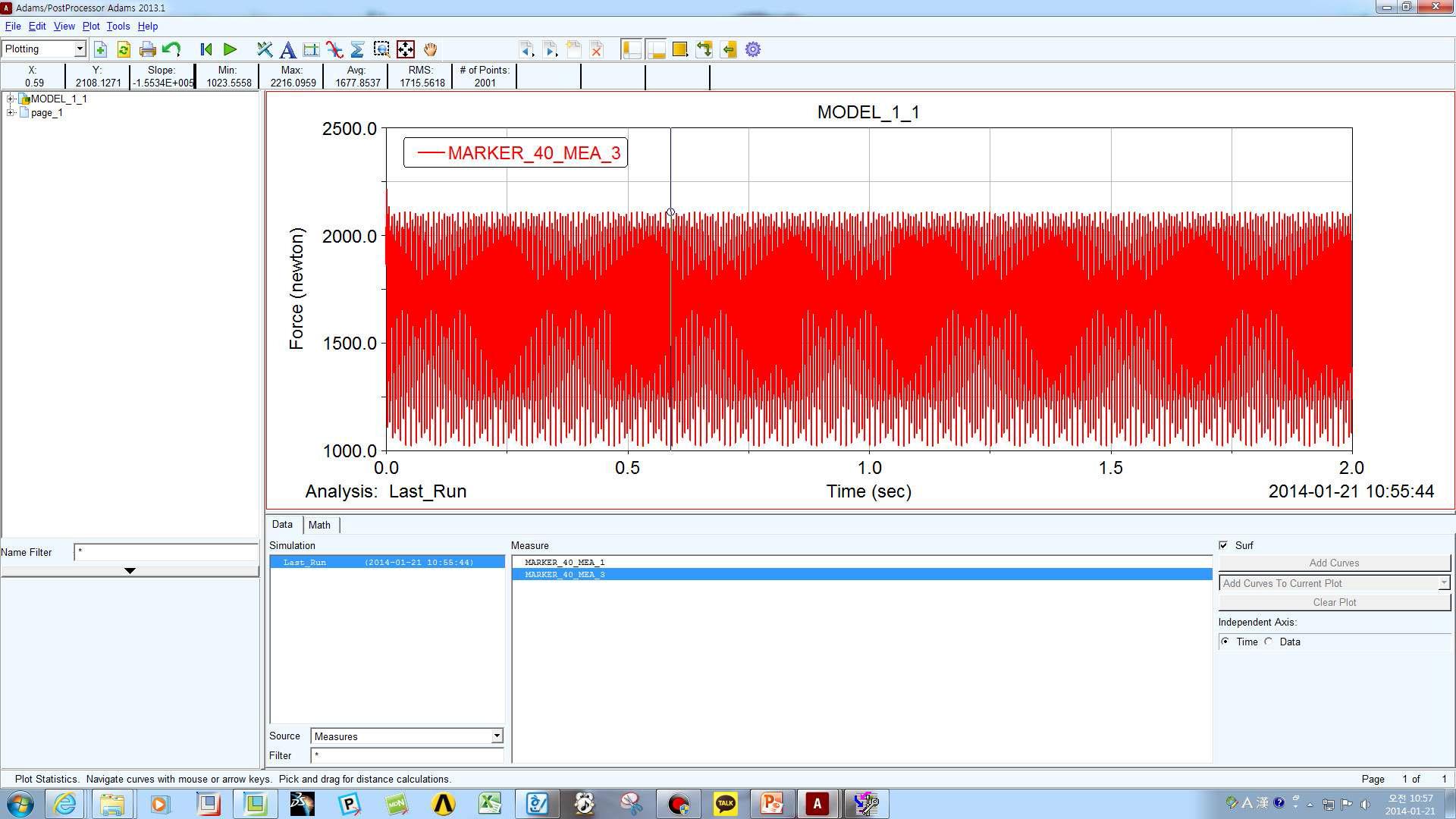The image size is (1456, 819).
Task: Select the Add Text 'A' tool
Action: click(287, 50)
